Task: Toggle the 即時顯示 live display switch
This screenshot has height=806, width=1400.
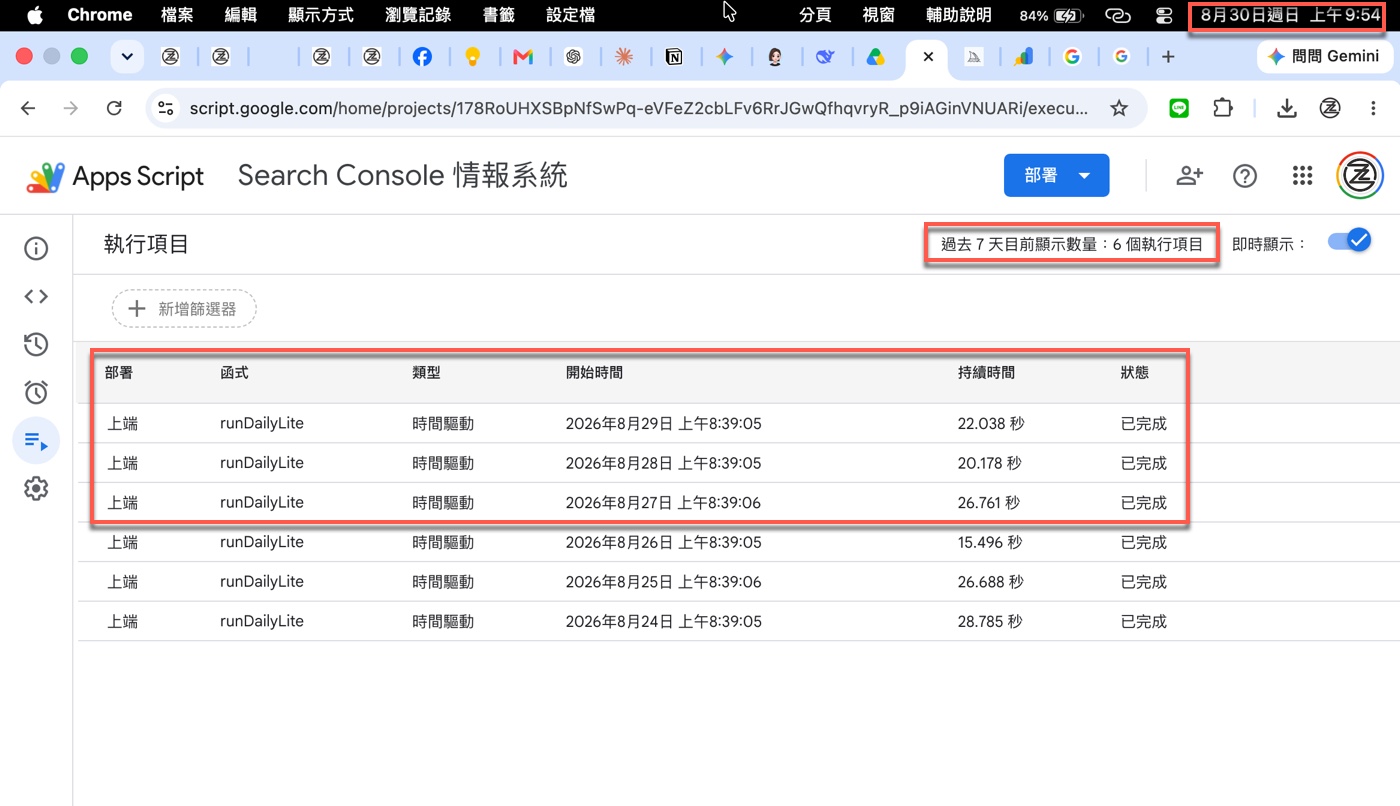Action: click(x=1348, y=241)
